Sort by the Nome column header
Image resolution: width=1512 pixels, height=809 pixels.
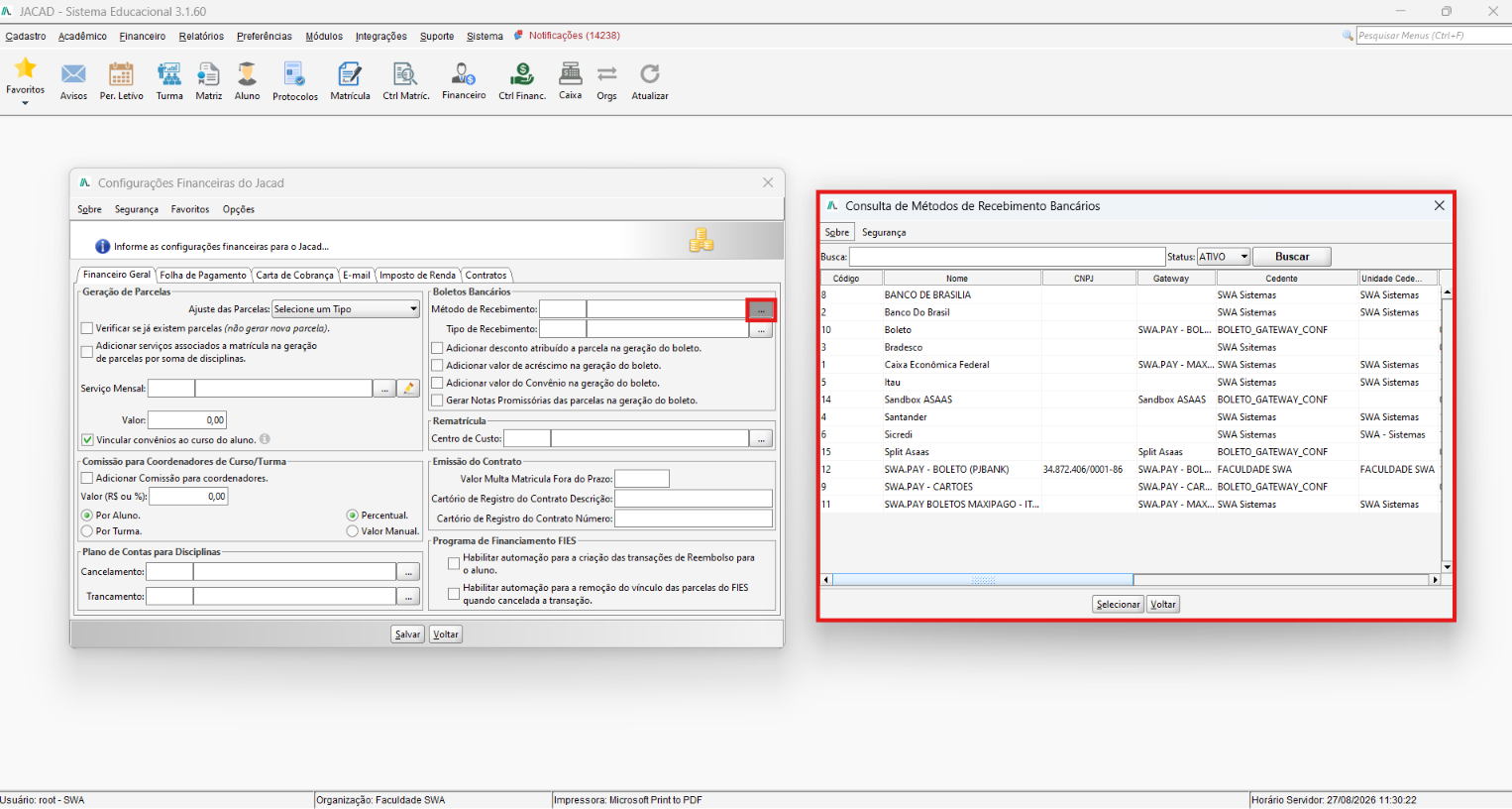pyautogui.click(x=956, y=279)
